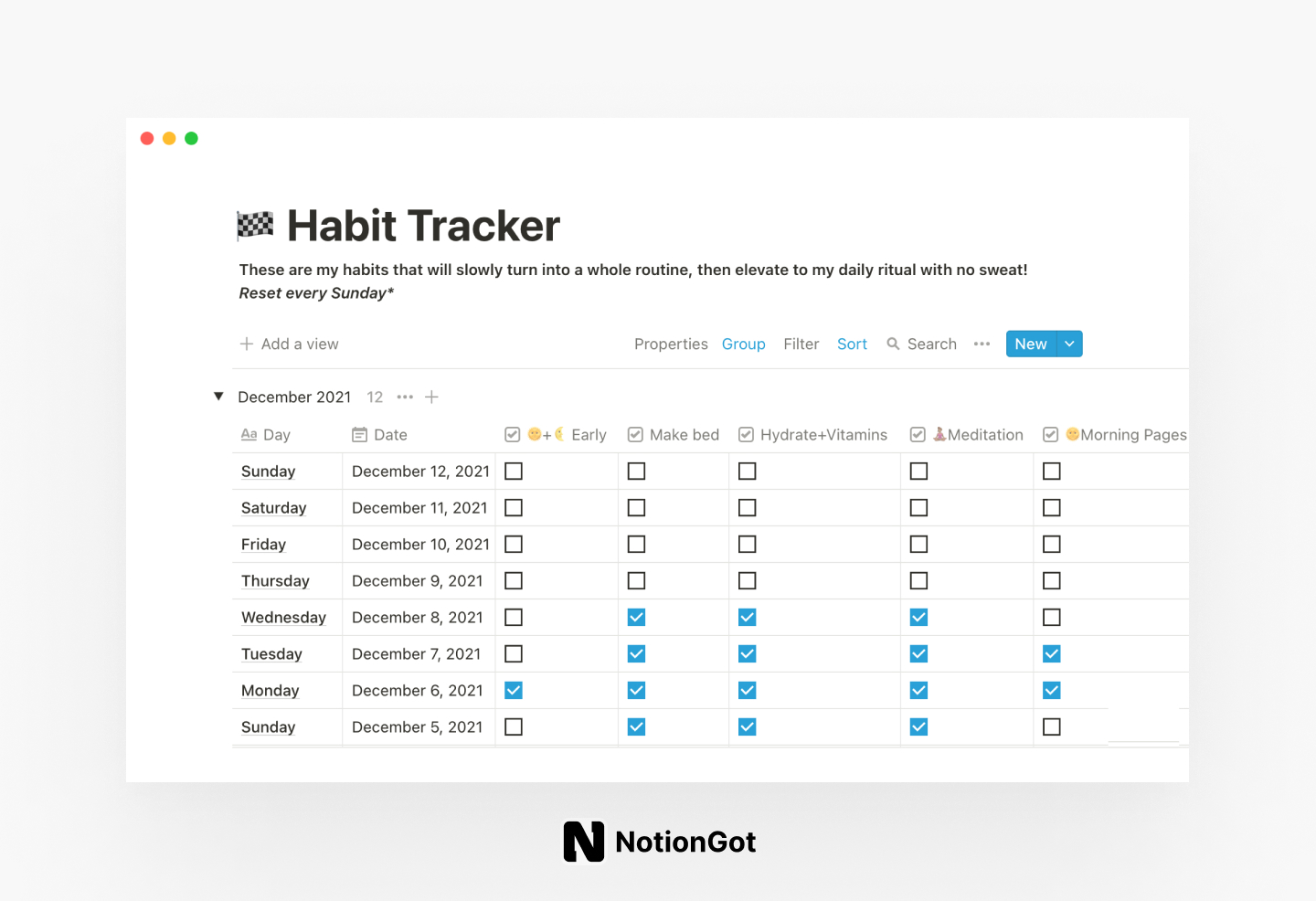Click the Search icon in the toolbar
1316x901 pixels.
[x=893, y=344]
